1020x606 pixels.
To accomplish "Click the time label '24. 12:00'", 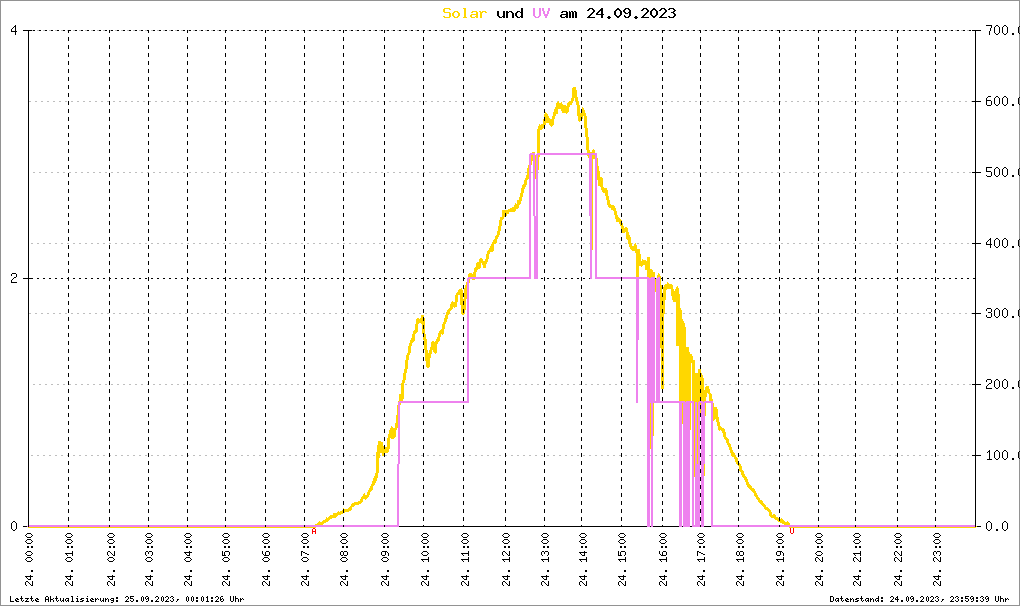I will [506, 560].
